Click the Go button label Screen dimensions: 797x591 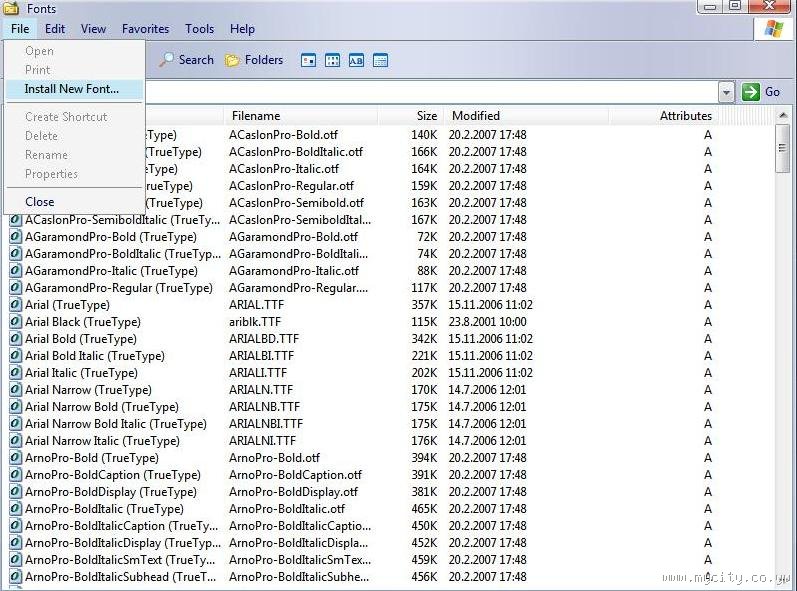click(772, 92)
